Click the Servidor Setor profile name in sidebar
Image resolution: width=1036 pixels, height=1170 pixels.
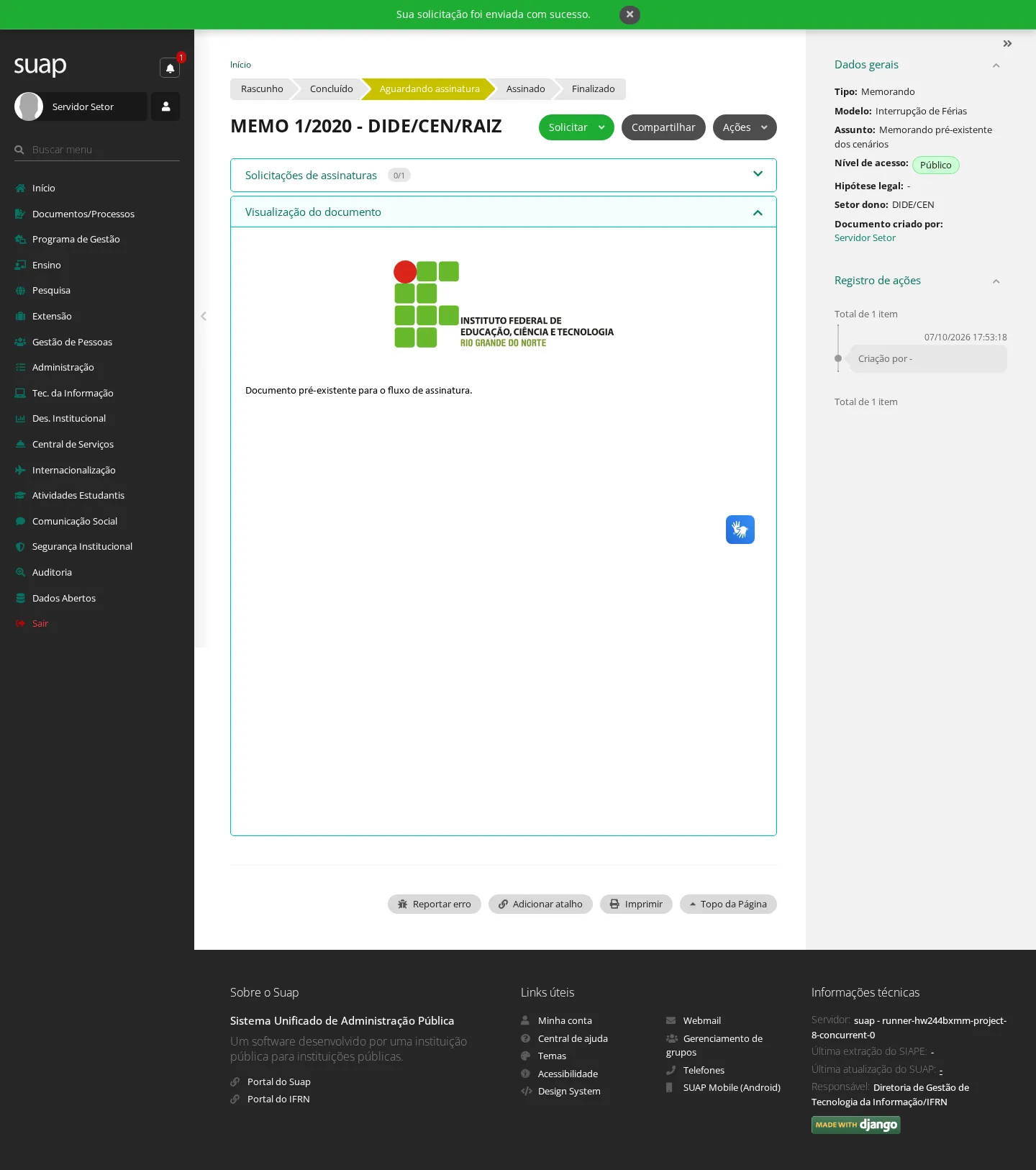click(x=83, y=106)
